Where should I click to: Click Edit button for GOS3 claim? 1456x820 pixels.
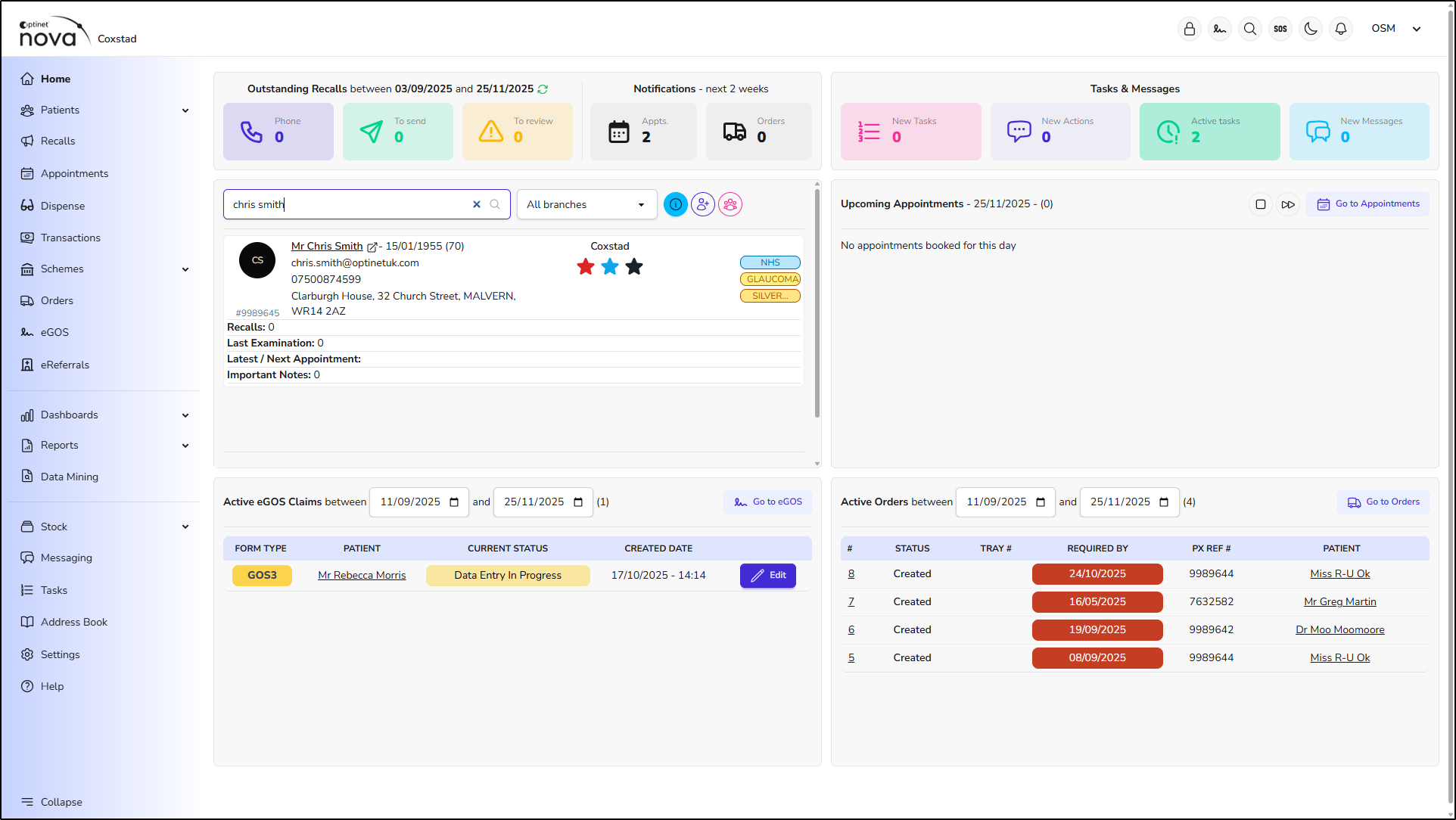click(768, 576)
